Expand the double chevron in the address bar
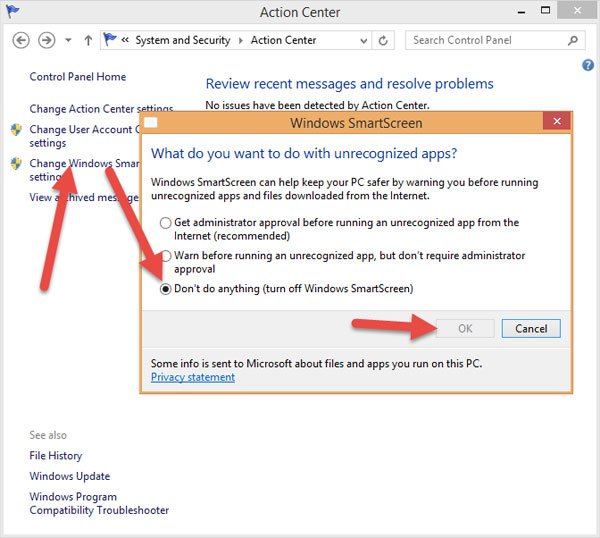The height and width of the screenshot is (538, 600). (x=125, y=40)
